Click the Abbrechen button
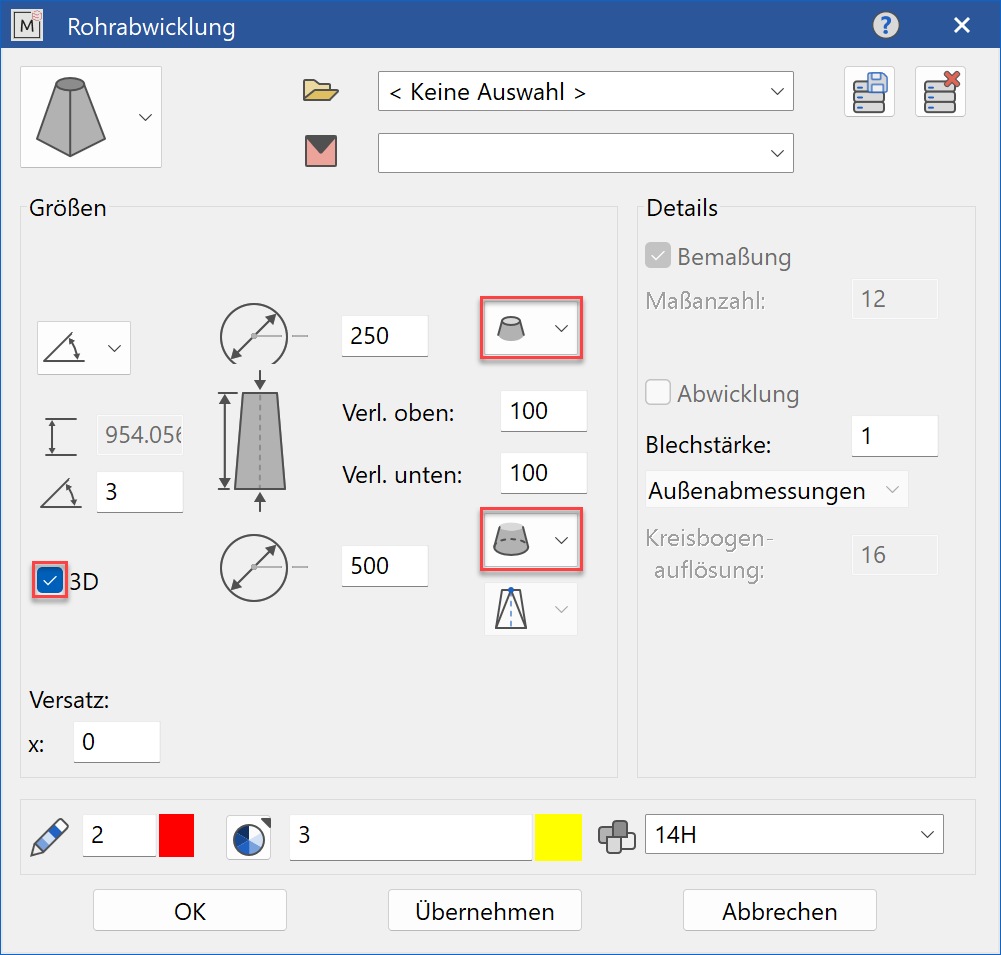Image resolution: width=1001 pixels, height=955 pixels. tap(779, 910)
